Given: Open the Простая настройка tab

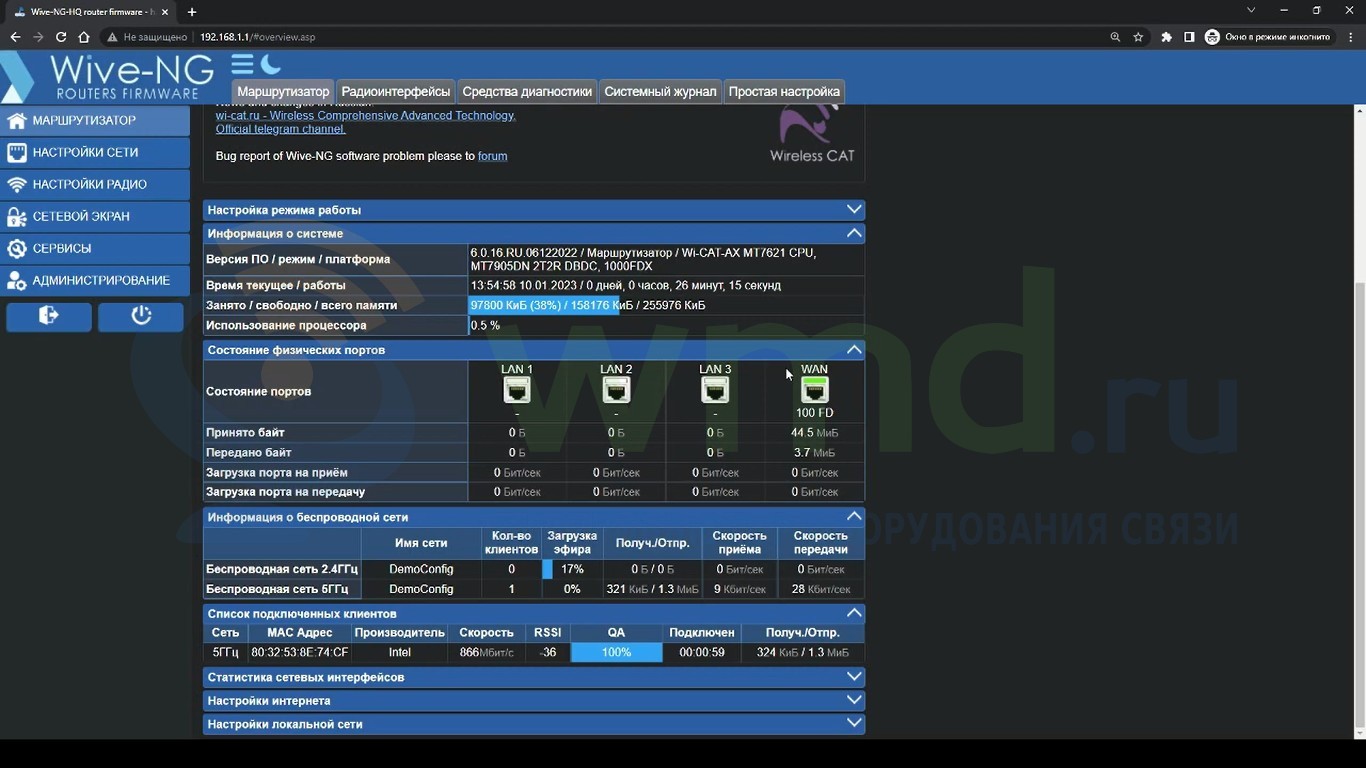Looking at the screenshot, I should [x=784, y=91].
